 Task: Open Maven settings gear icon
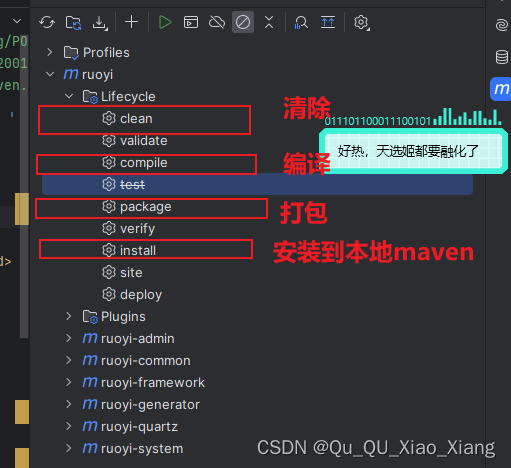click(x=361, y=22)
